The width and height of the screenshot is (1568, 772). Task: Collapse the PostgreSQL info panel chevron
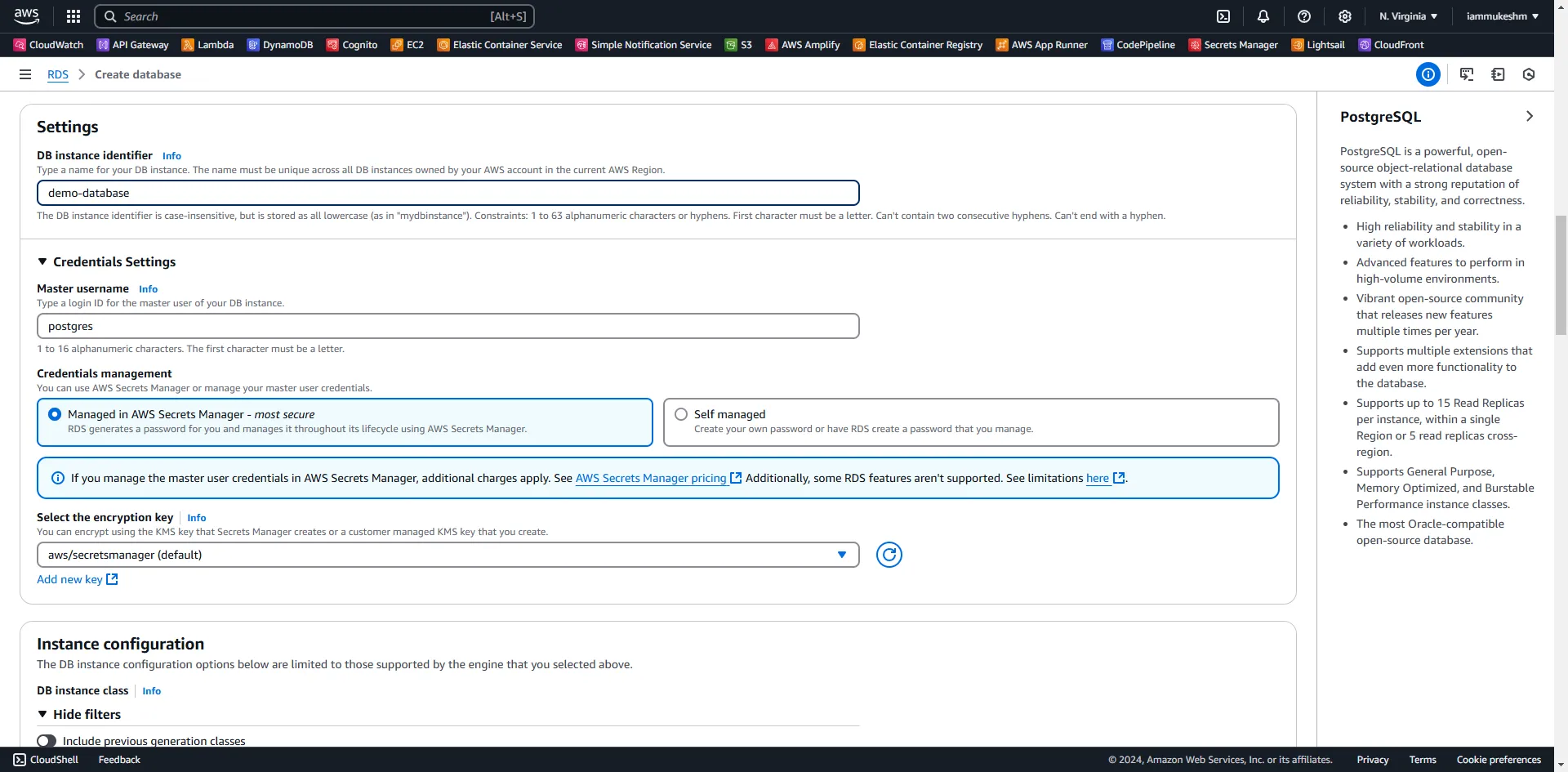[1530, 116]
